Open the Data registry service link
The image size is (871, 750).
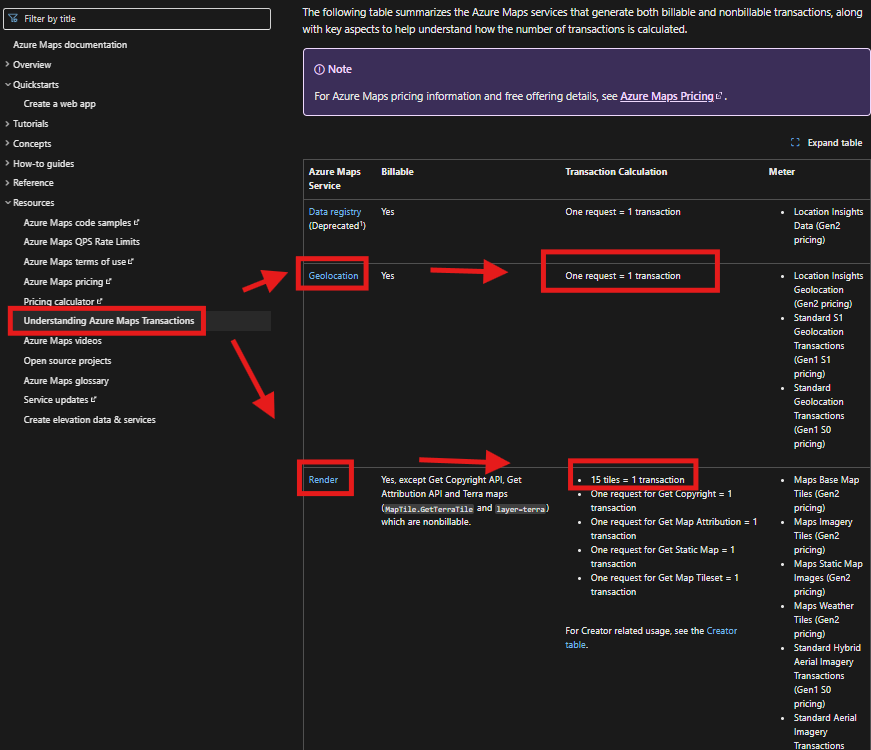click(x=335, y=212)
